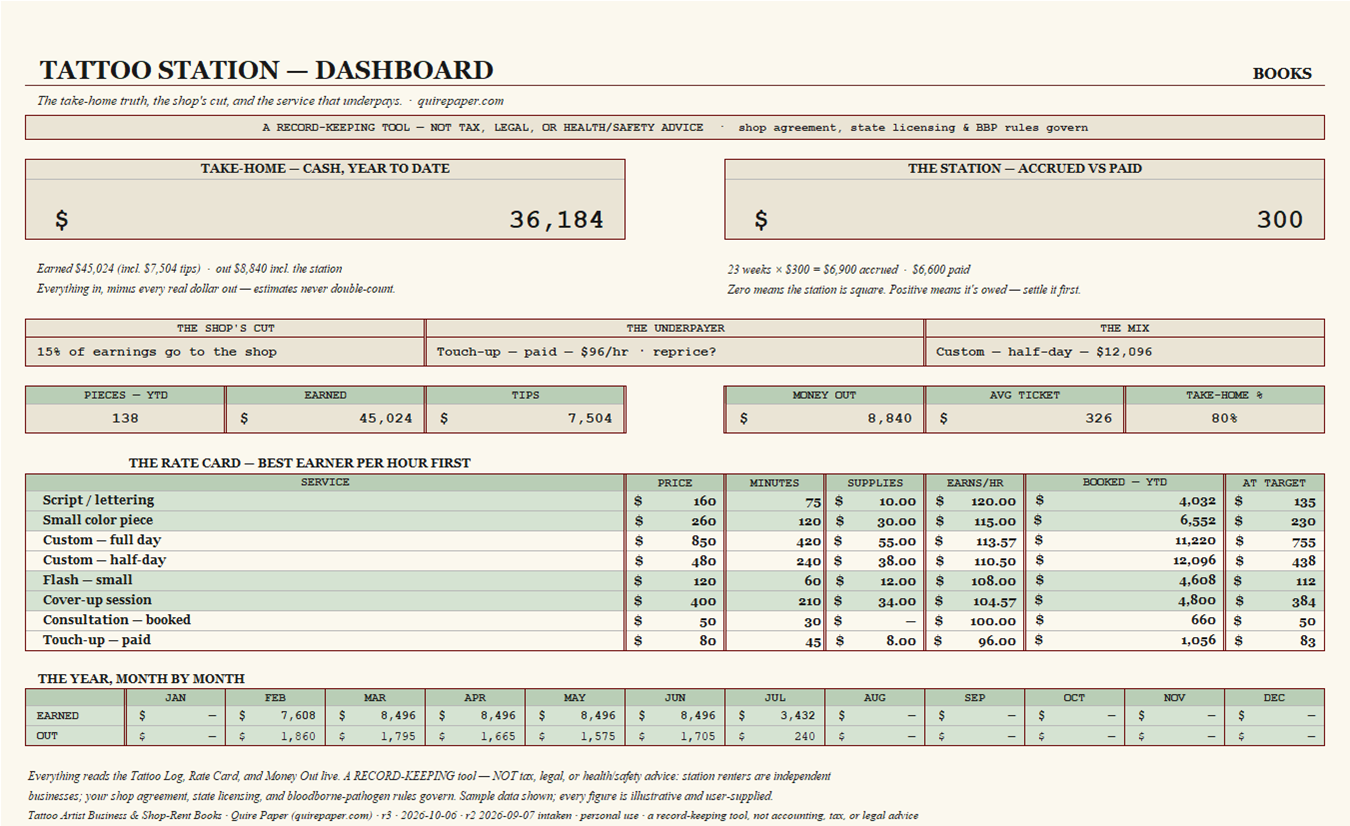Select the EARNS/HR column header
This screenshot has width=1350, height=826.
[975, 482]
